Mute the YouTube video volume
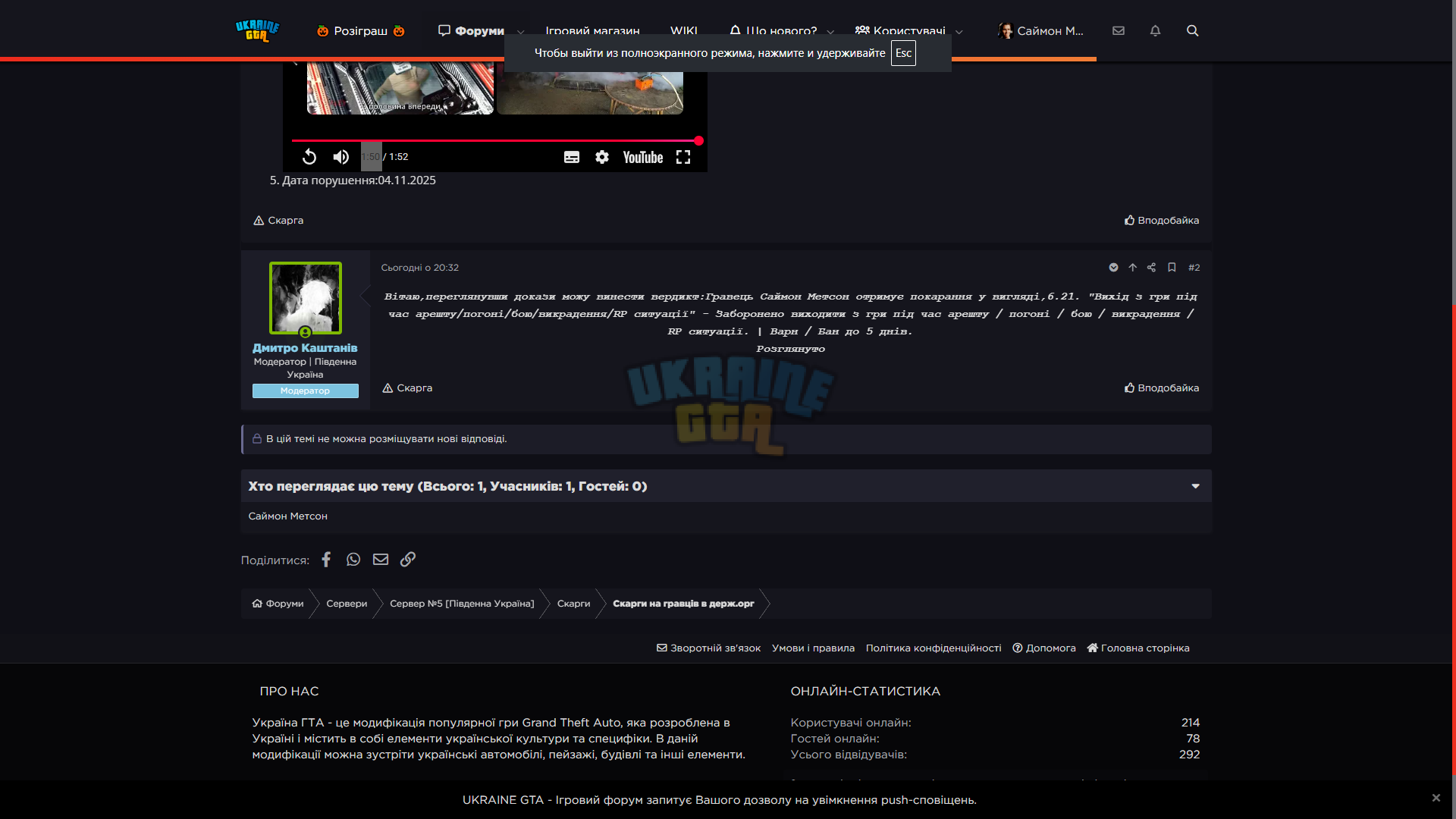 [x=340, y=157]
